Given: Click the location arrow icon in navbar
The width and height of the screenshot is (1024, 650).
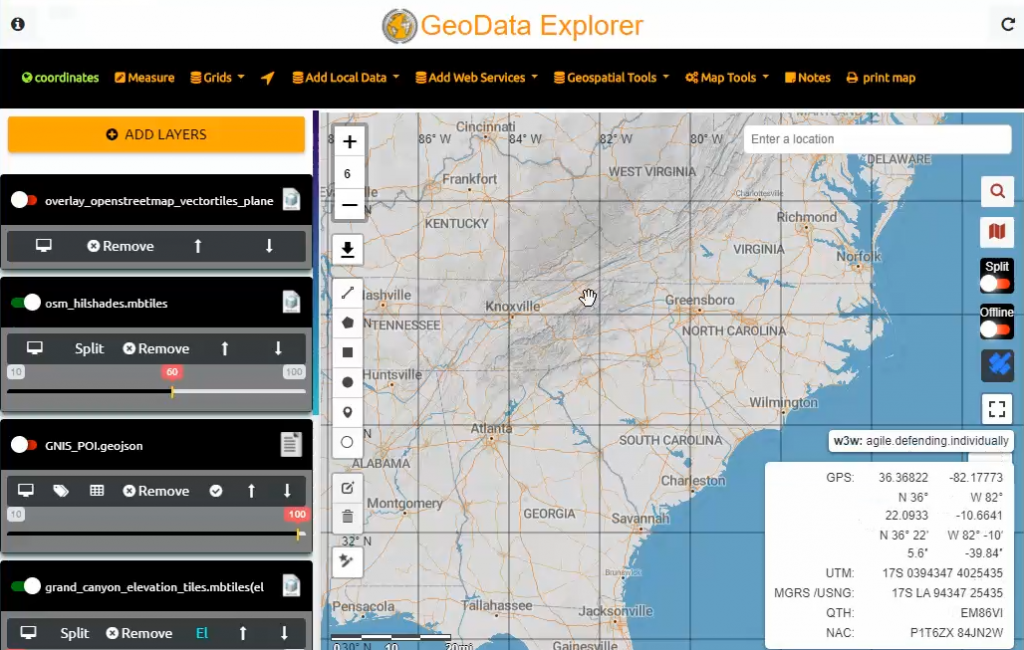Looking at the screenshot, I should (268, 78).
